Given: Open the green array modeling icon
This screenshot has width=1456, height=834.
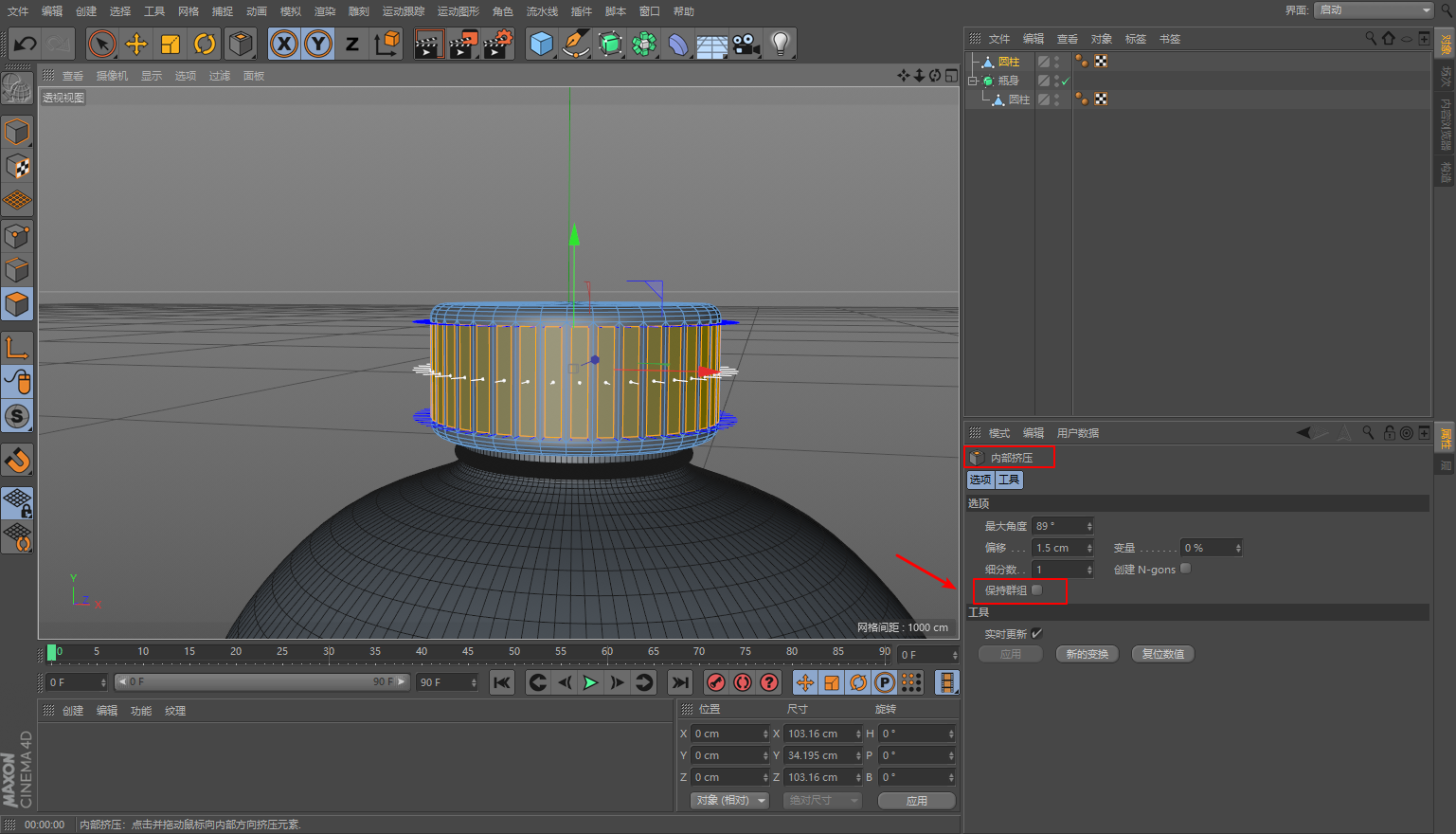Looking at the screenshot, I should coord(644,44).
